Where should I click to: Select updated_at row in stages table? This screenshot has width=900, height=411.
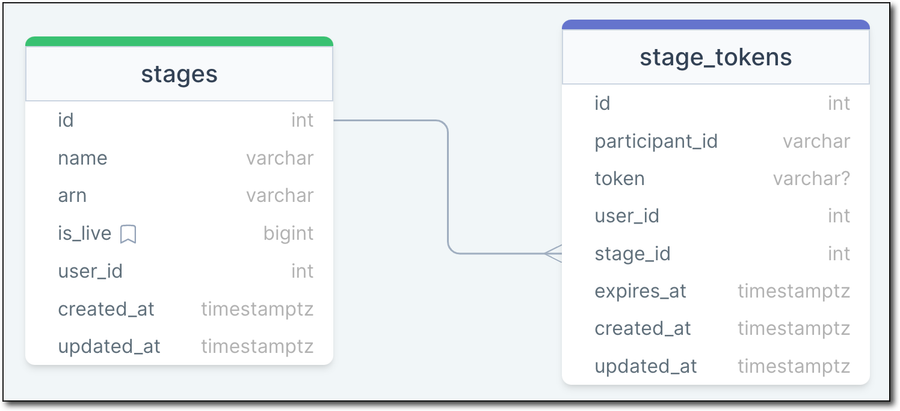(179, 347)
